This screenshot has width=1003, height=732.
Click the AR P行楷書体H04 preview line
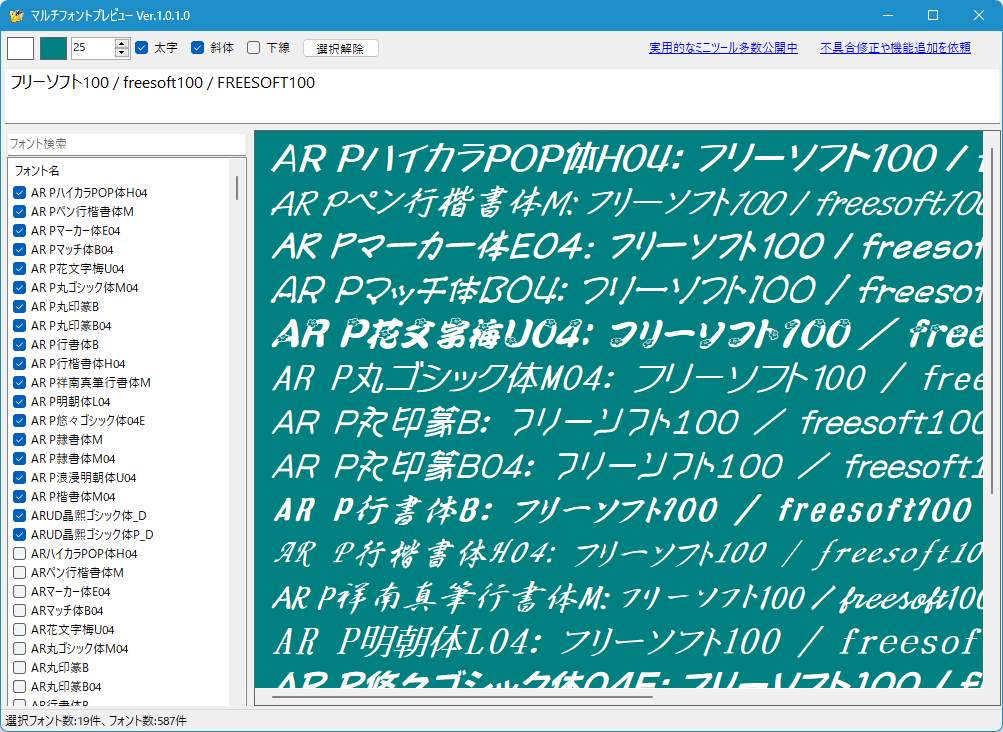click(628, 553)
